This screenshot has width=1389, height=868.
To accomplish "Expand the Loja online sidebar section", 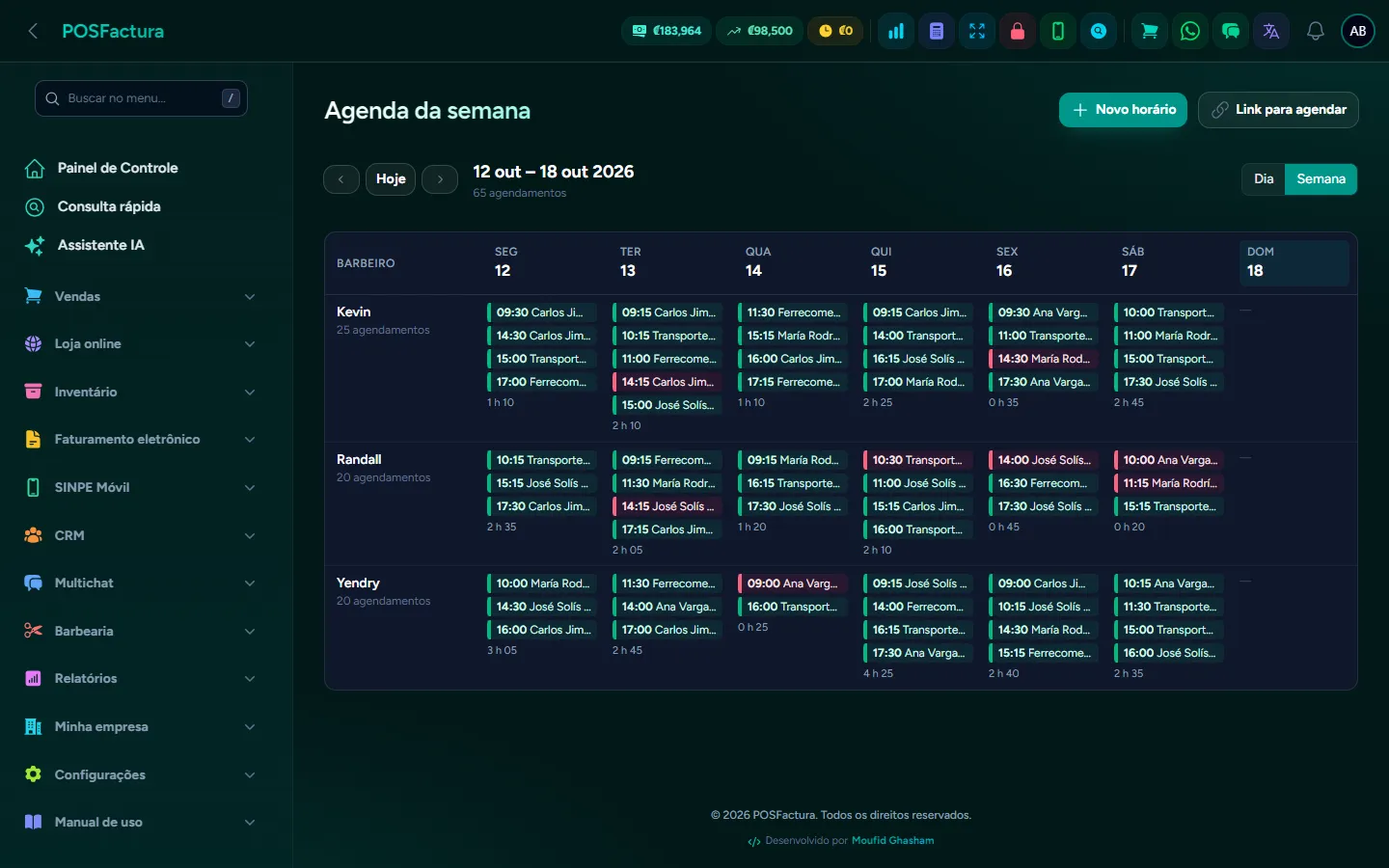I will click(141, 344).
